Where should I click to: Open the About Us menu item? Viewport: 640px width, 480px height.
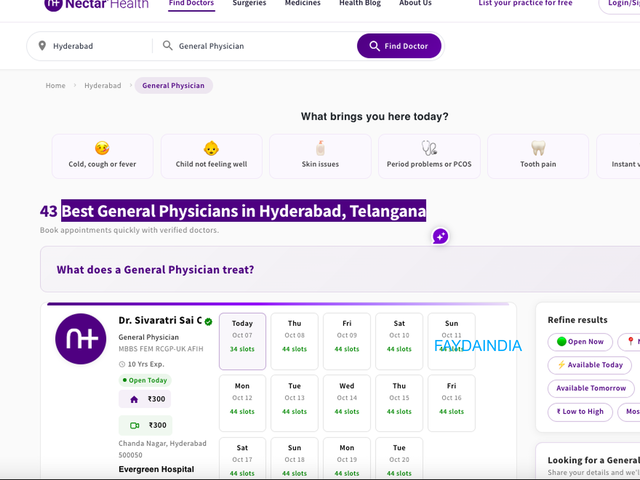point(415,3)
